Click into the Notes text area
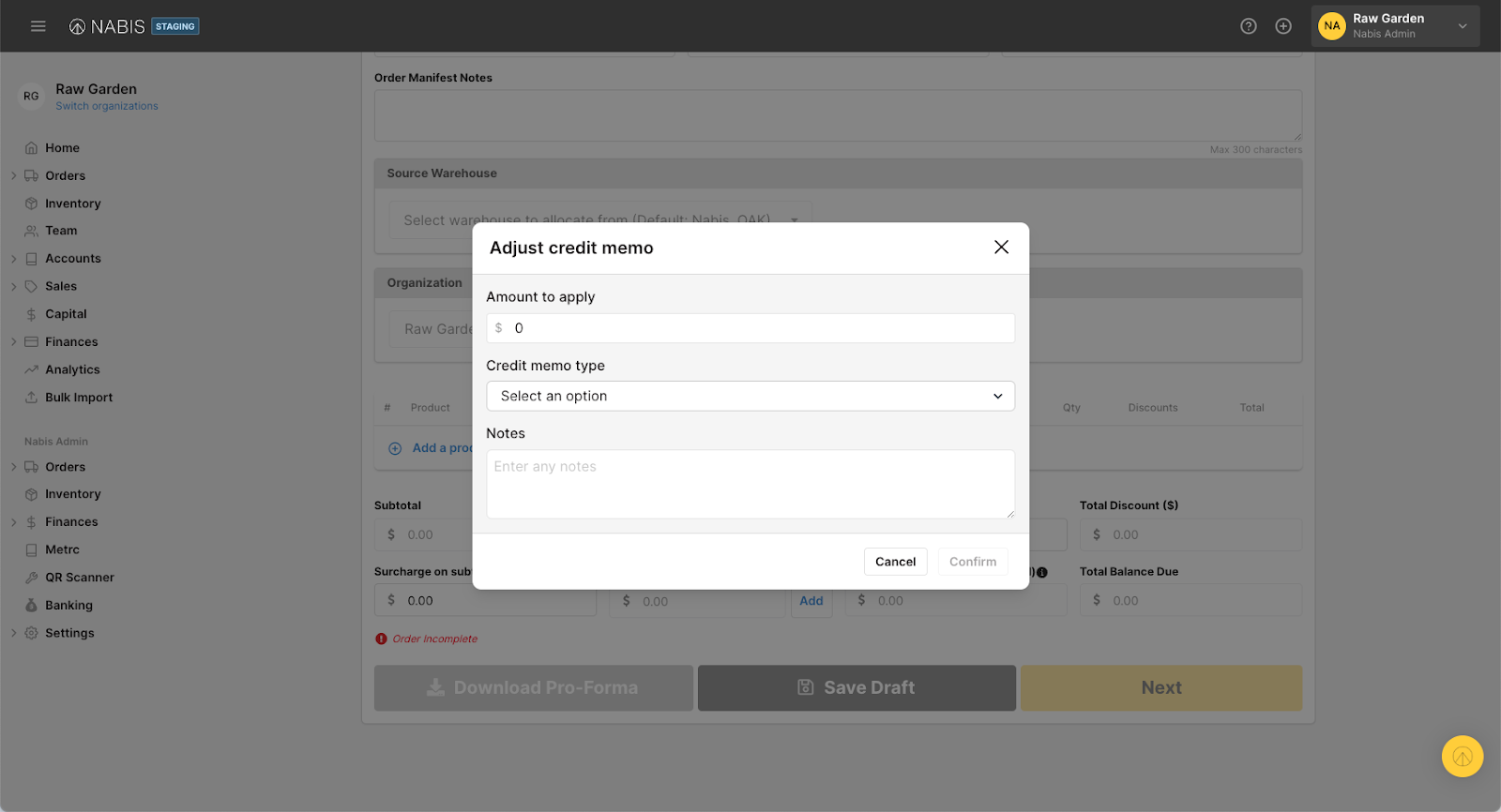The width and height of the screenshot is (1501, 812). pos(750,484)
